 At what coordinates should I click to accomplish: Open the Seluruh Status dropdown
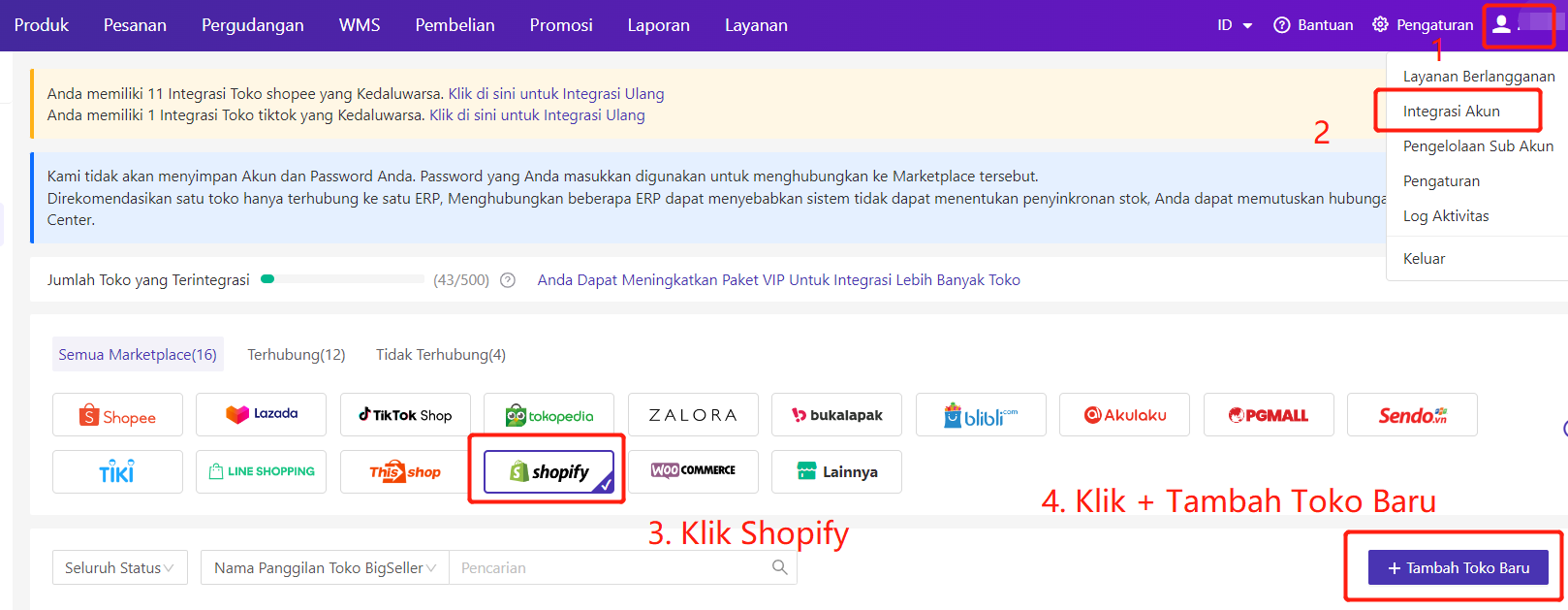click(x=120, y=568)
